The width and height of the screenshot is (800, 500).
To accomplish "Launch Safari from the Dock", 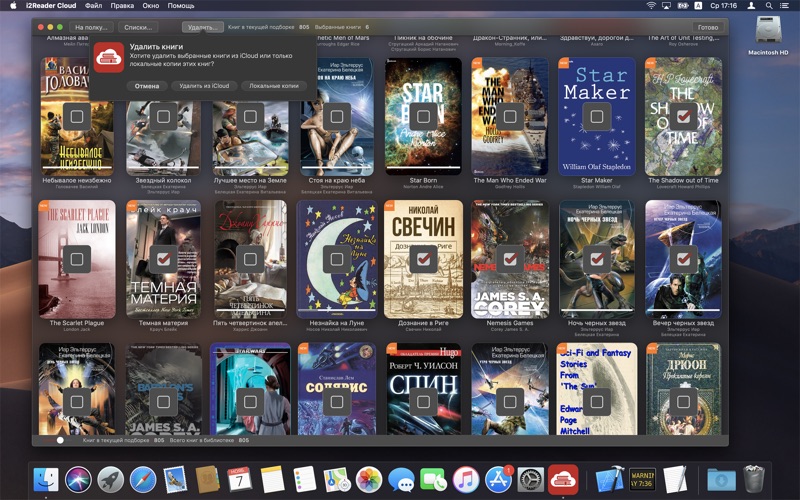I will click(x=143, y=480).
